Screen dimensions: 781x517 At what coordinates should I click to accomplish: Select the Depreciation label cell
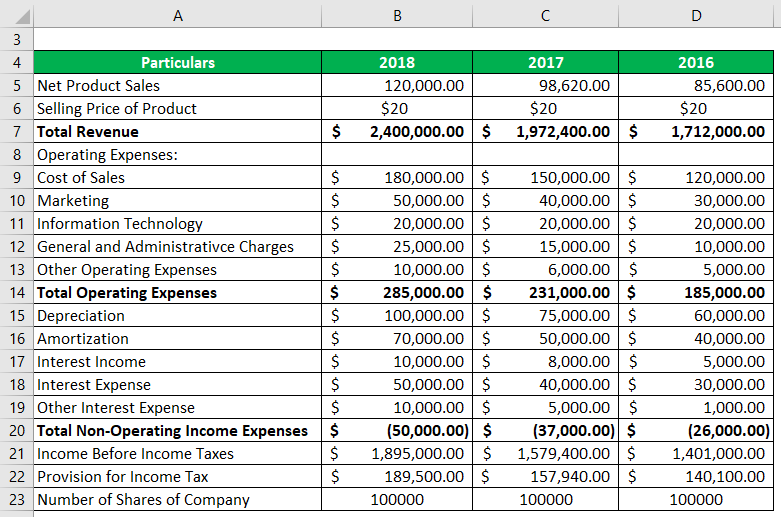tap(177, 315)
